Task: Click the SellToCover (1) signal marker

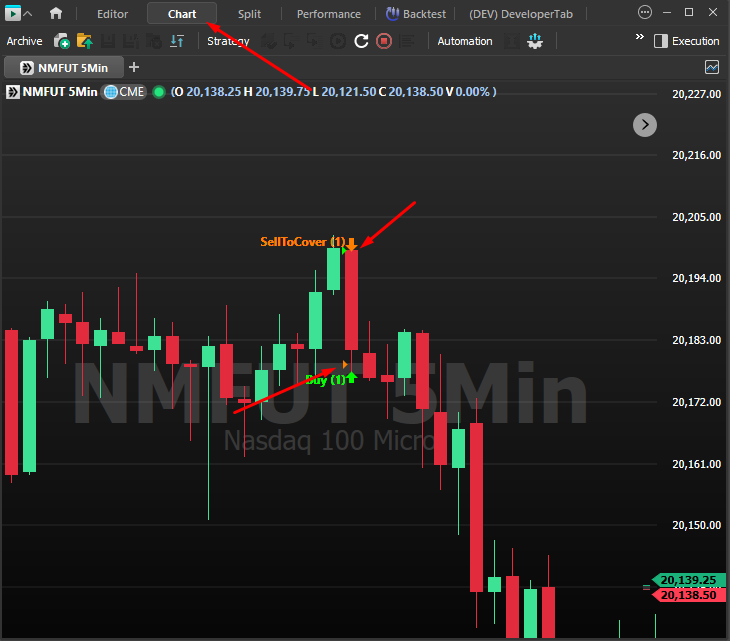Action: (302, 242)
